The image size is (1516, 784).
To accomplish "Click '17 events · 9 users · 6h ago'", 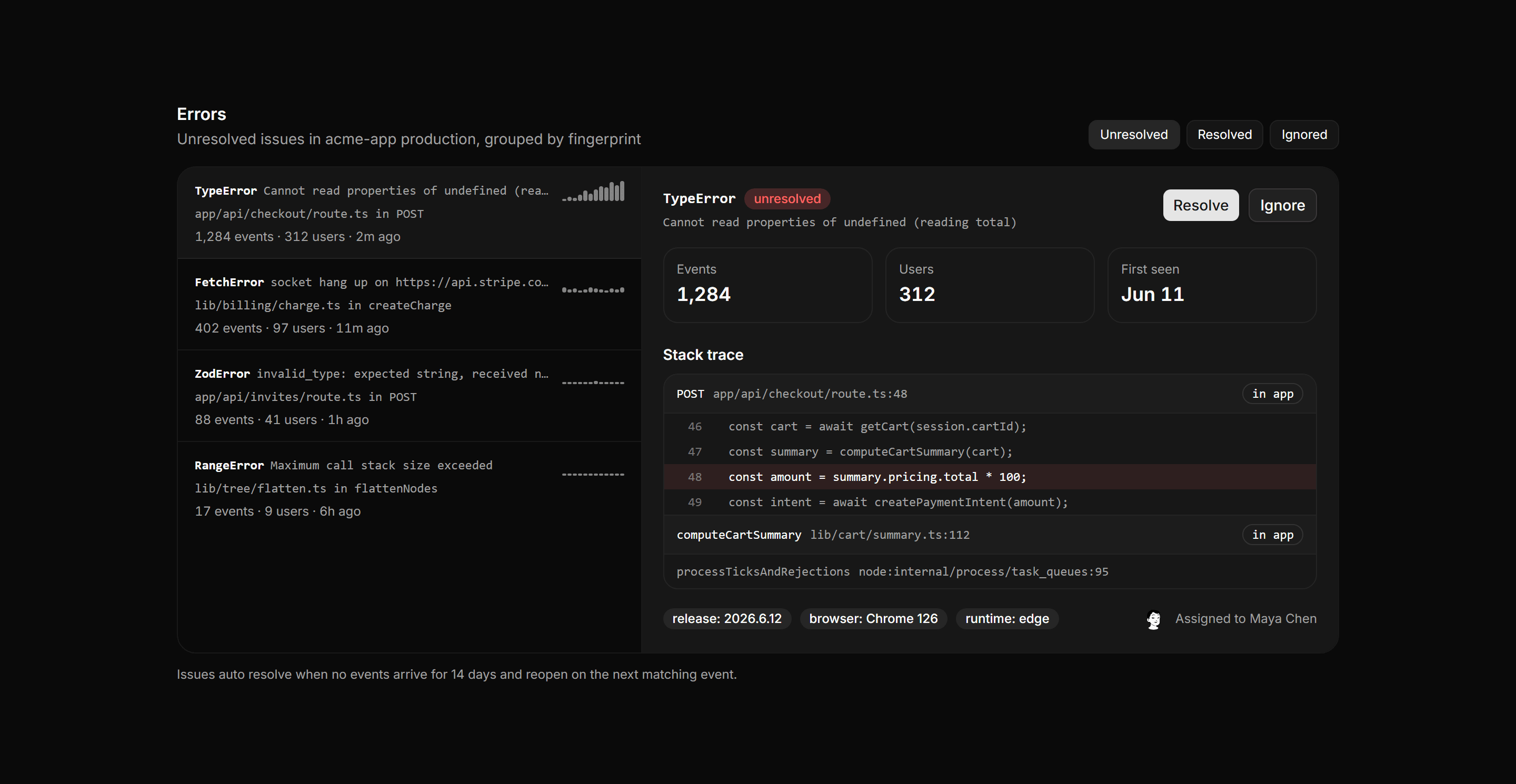I will pos(278,511).
